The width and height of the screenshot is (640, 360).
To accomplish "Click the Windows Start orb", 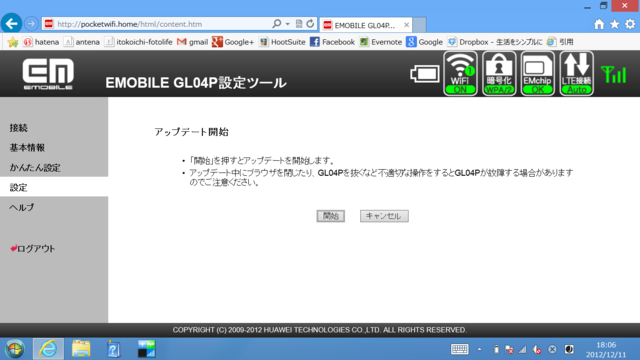I will pyautogui.click(x=15, y=349).
